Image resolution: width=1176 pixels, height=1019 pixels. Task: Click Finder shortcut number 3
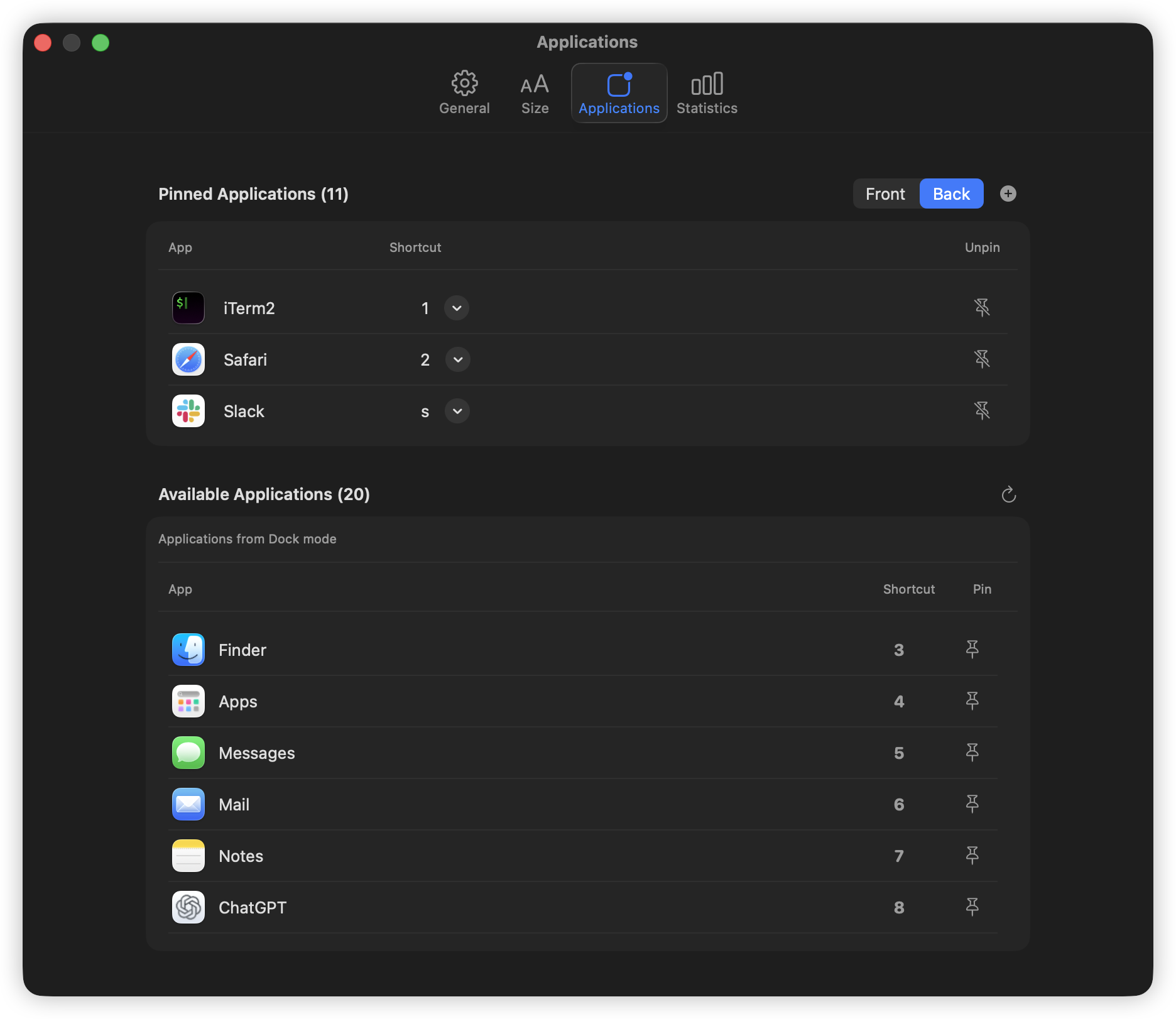click(899, 650)
